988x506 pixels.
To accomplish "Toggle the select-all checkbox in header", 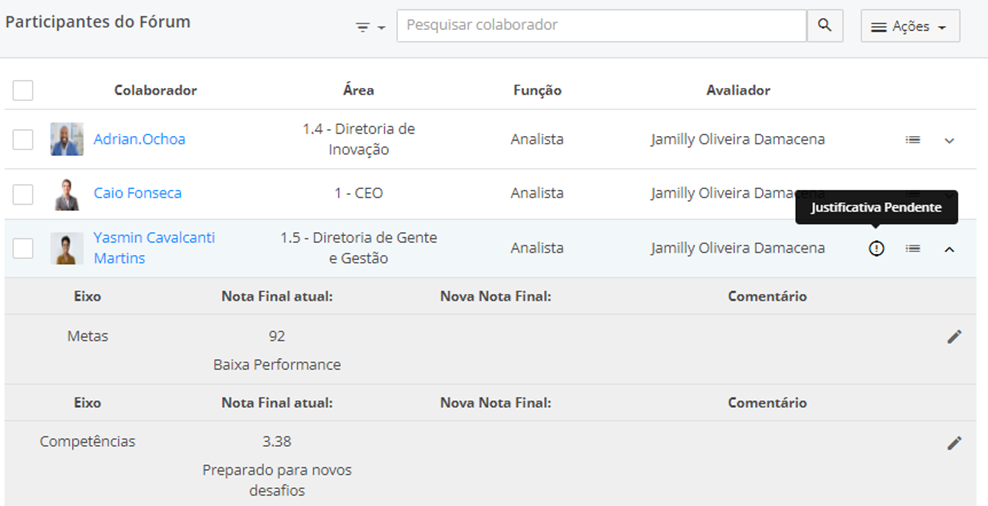I will (x=23, y=90).
